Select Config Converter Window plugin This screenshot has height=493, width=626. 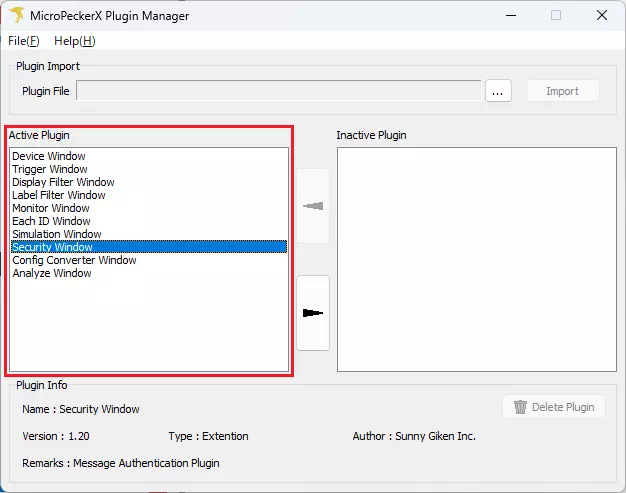pyautogui.click(x=149, y=260)
